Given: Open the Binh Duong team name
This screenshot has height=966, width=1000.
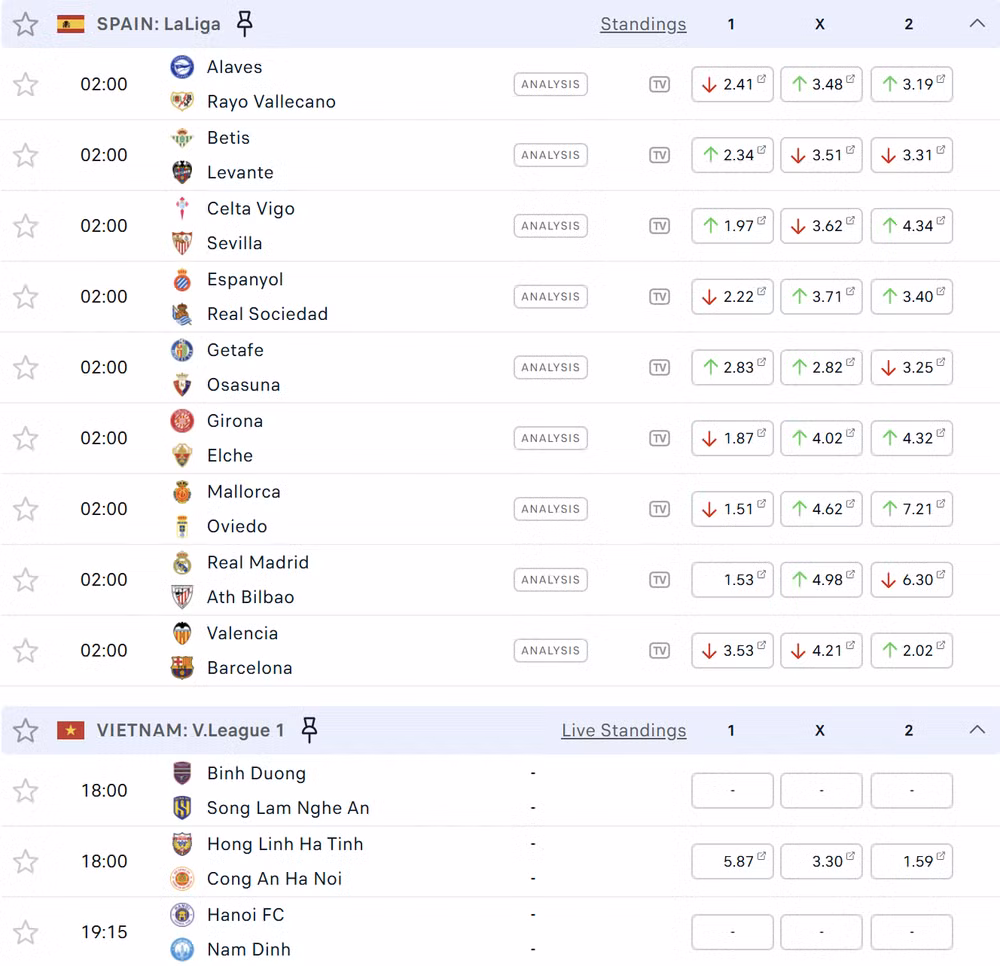Looking at the screenshot, I should 256,773.
